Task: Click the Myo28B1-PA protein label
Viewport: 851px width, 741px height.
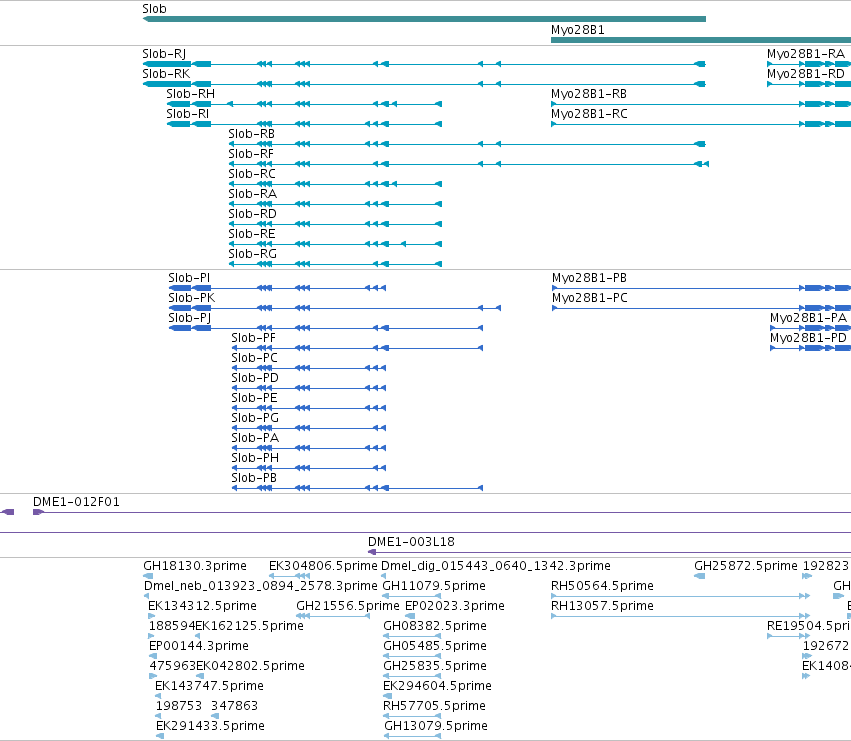Action: 809,318
